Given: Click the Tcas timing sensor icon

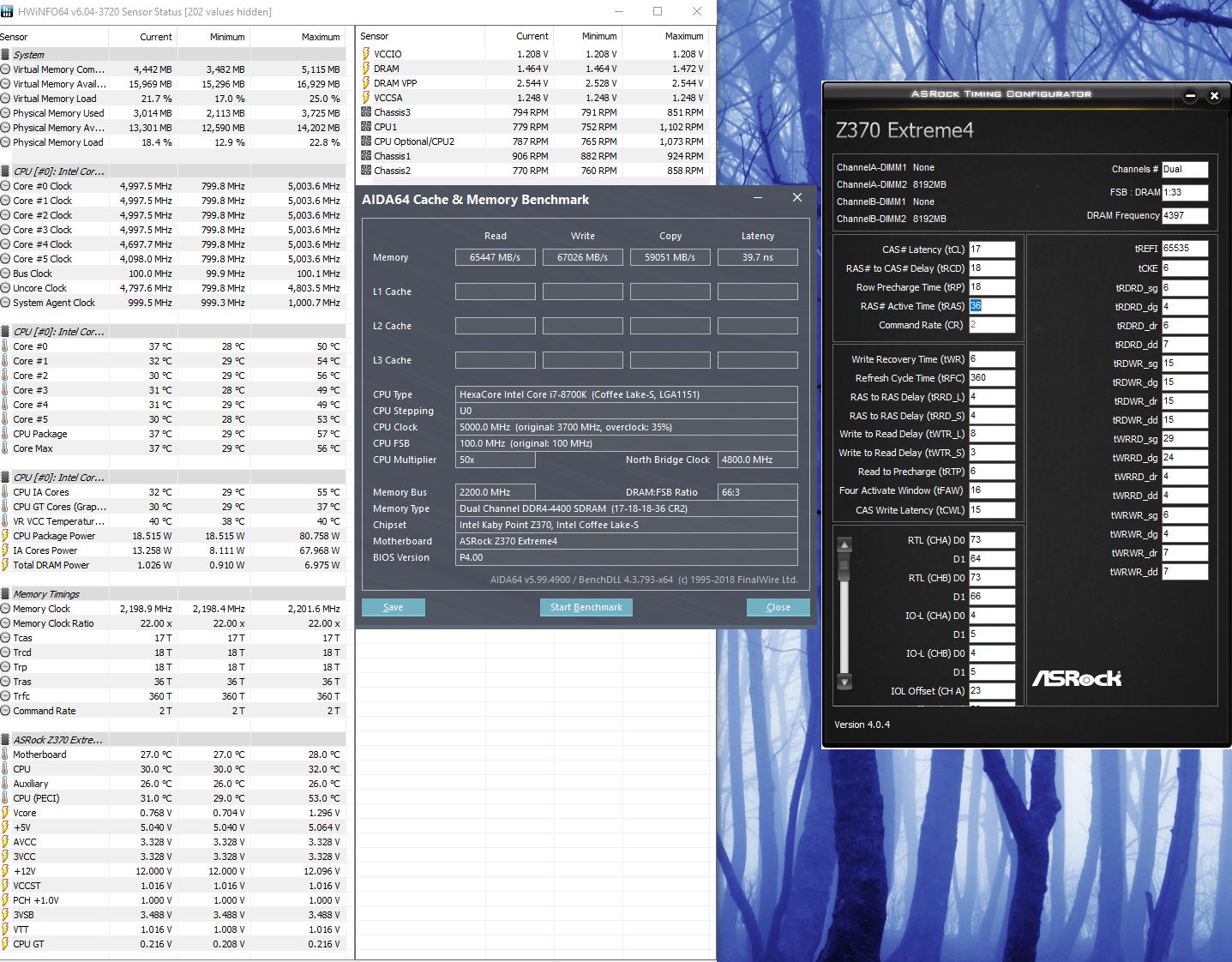Looking at the screenshot, I should click(x=6, y=638).
